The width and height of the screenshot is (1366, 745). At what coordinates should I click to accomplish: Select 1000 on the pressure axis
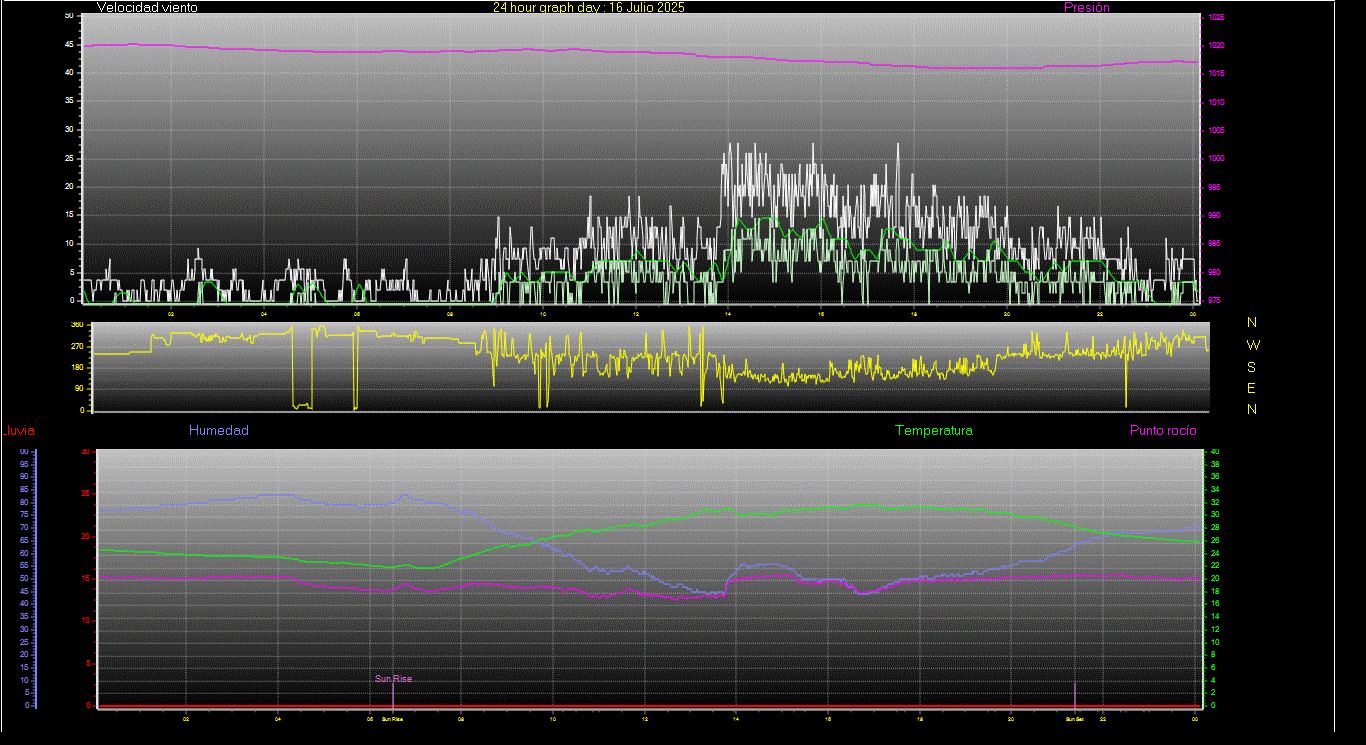[1216, 159]
